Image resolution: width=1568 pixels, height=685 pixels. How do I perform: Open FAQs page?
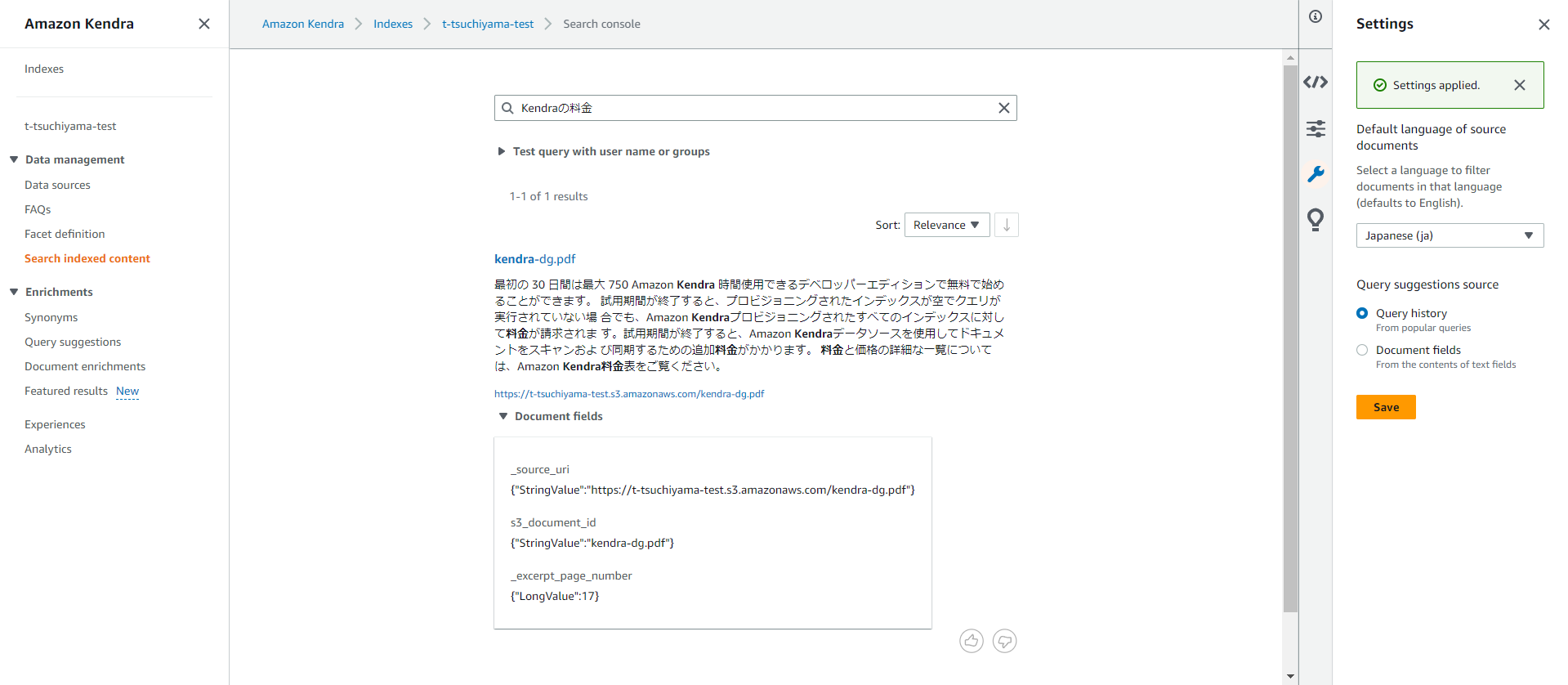38,209
